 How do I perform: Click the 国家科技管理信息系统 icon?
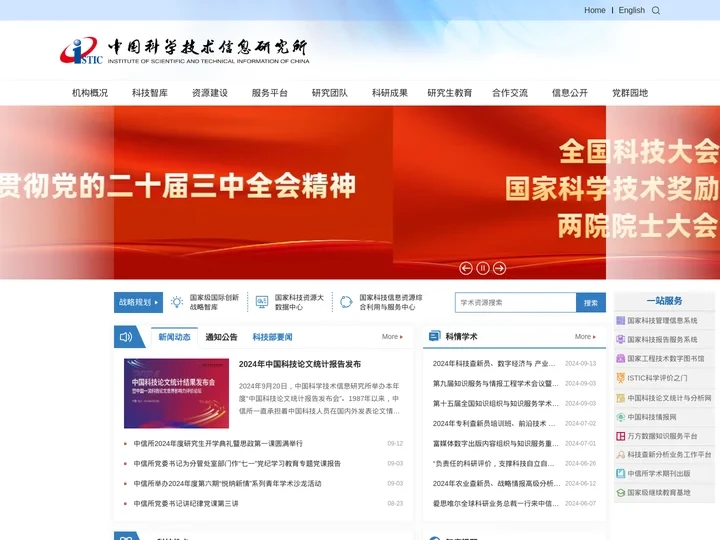(620, 321)
